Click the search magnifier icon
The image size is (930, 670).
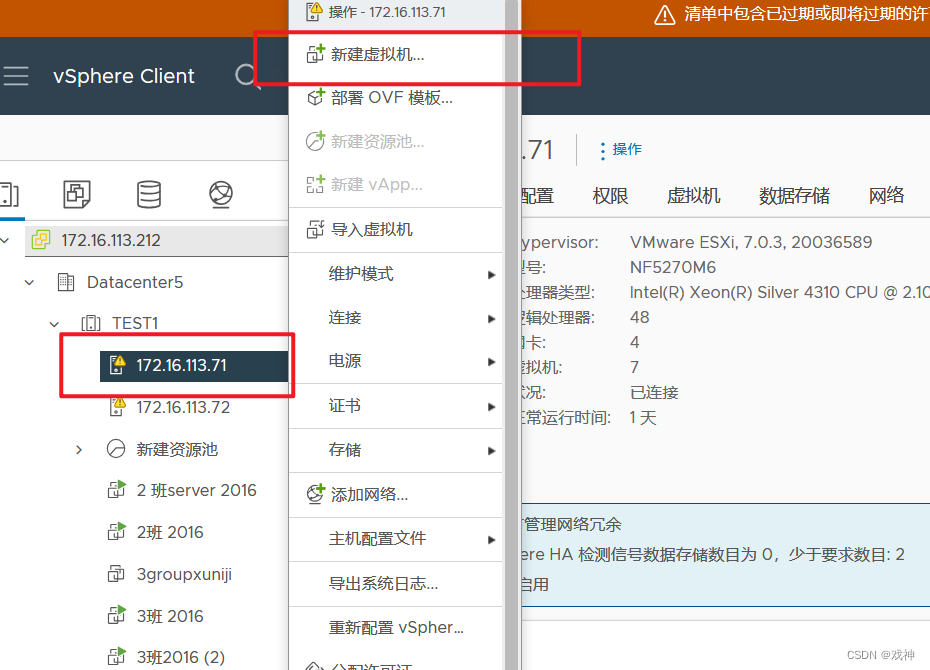pyautogui.click(x=246, y=76)
